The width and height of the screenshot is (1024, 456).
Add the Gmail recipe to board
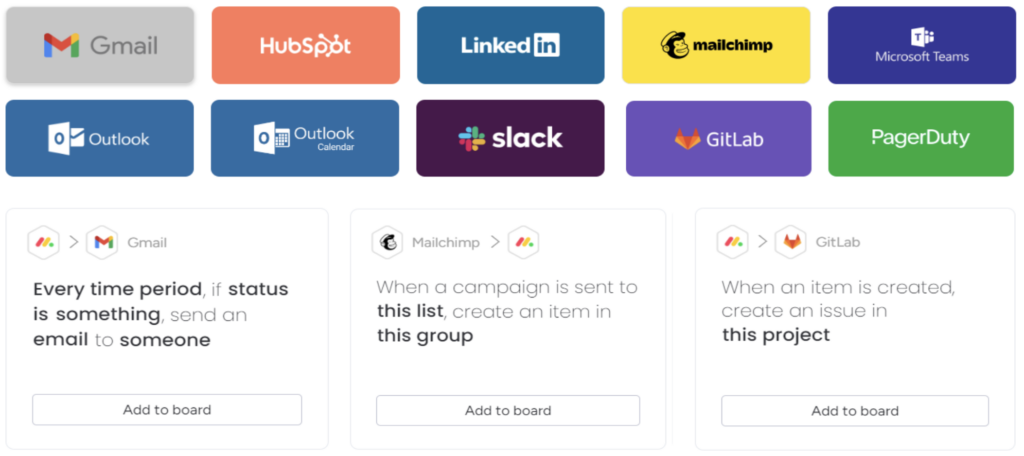[167, 410]
